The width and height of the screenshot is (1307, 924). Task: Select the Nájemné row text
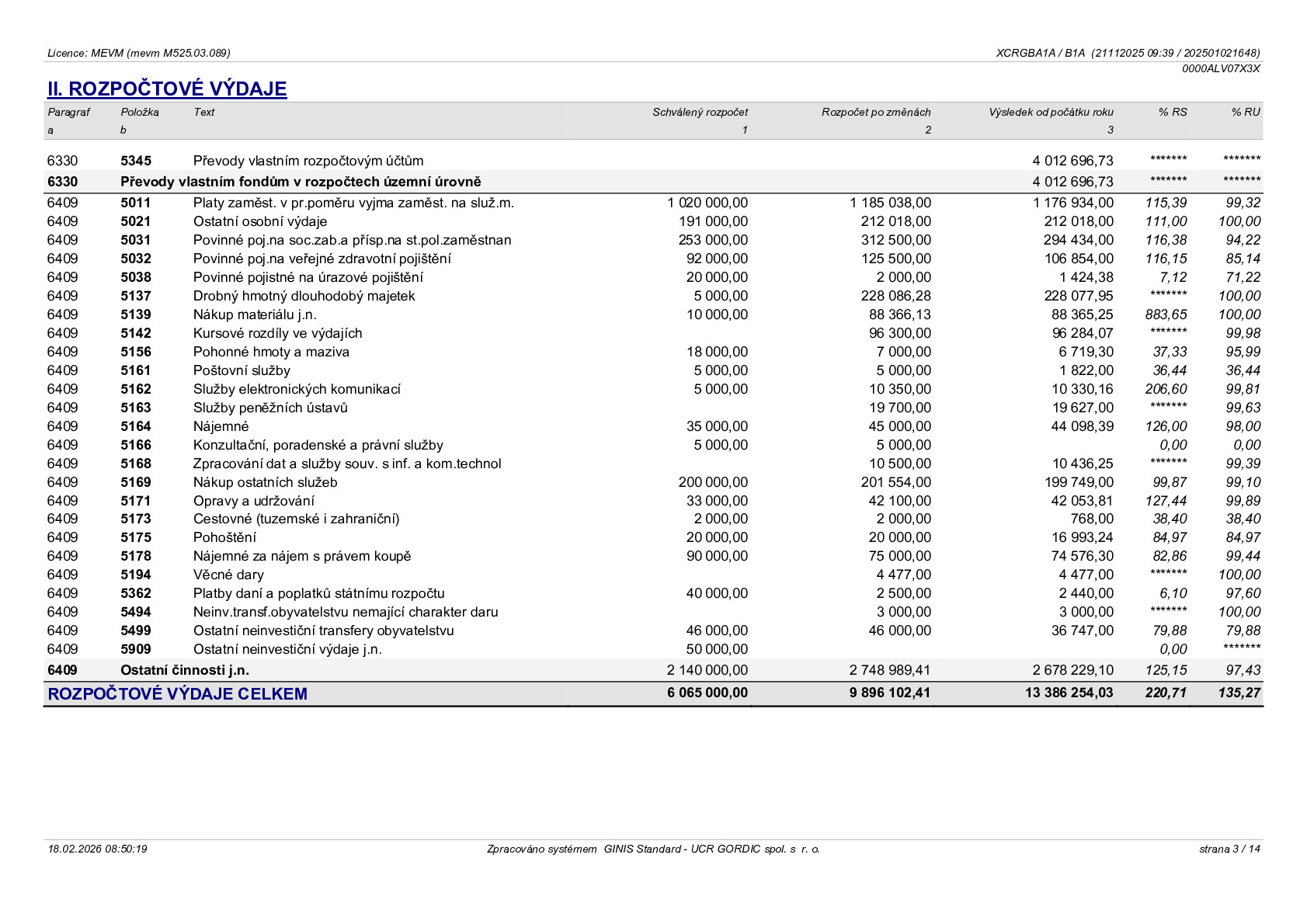coord(221,426)
